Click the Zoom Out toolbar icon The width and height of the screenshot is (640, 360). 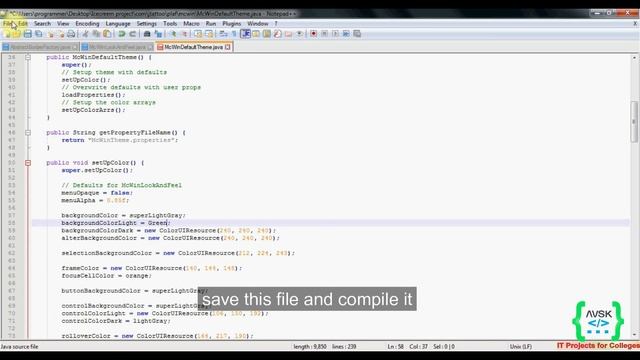click(184, 34)
